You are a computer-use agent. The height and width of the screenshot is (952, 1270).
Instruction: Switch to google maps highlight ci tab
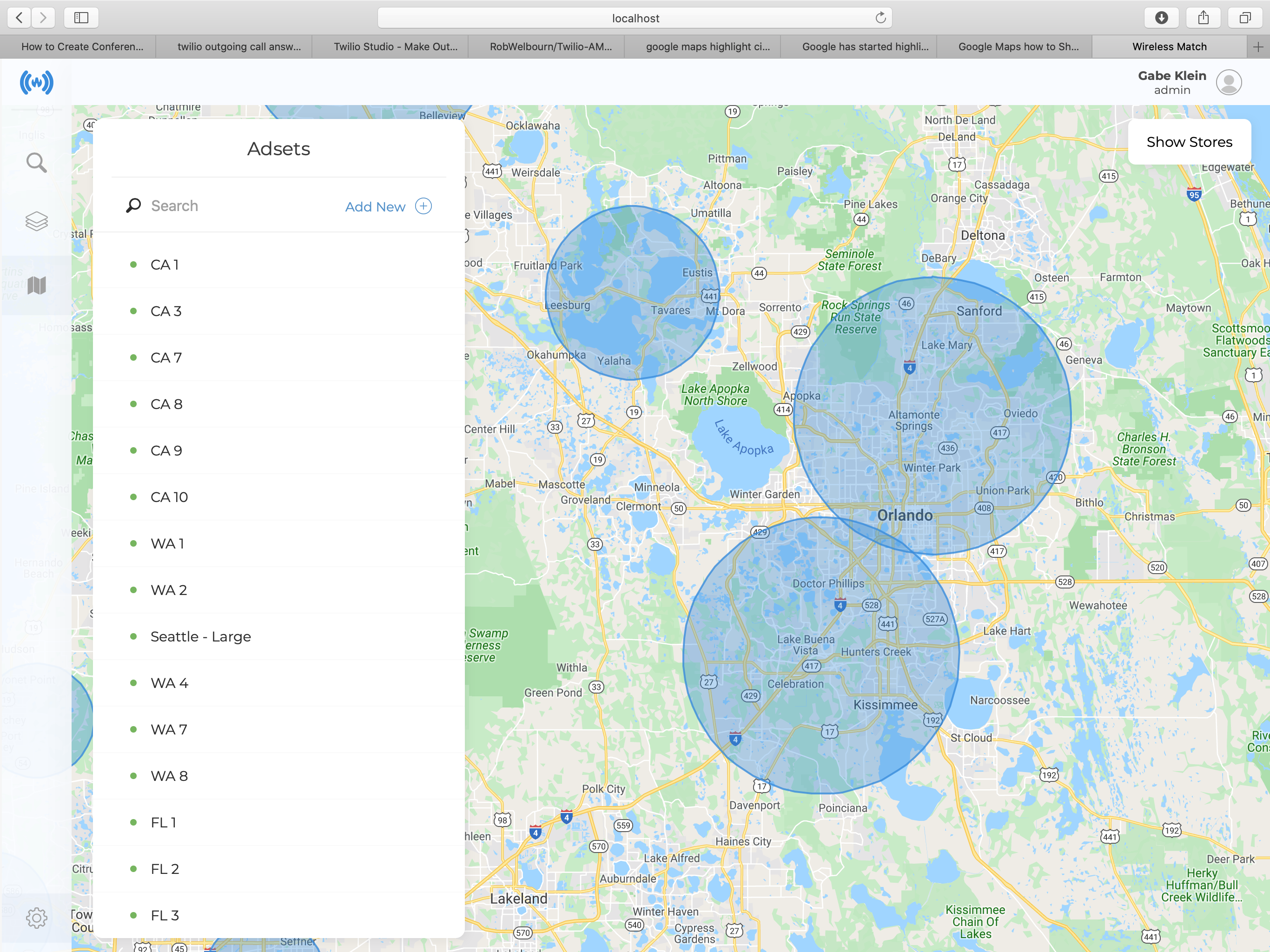click(708, 47)
